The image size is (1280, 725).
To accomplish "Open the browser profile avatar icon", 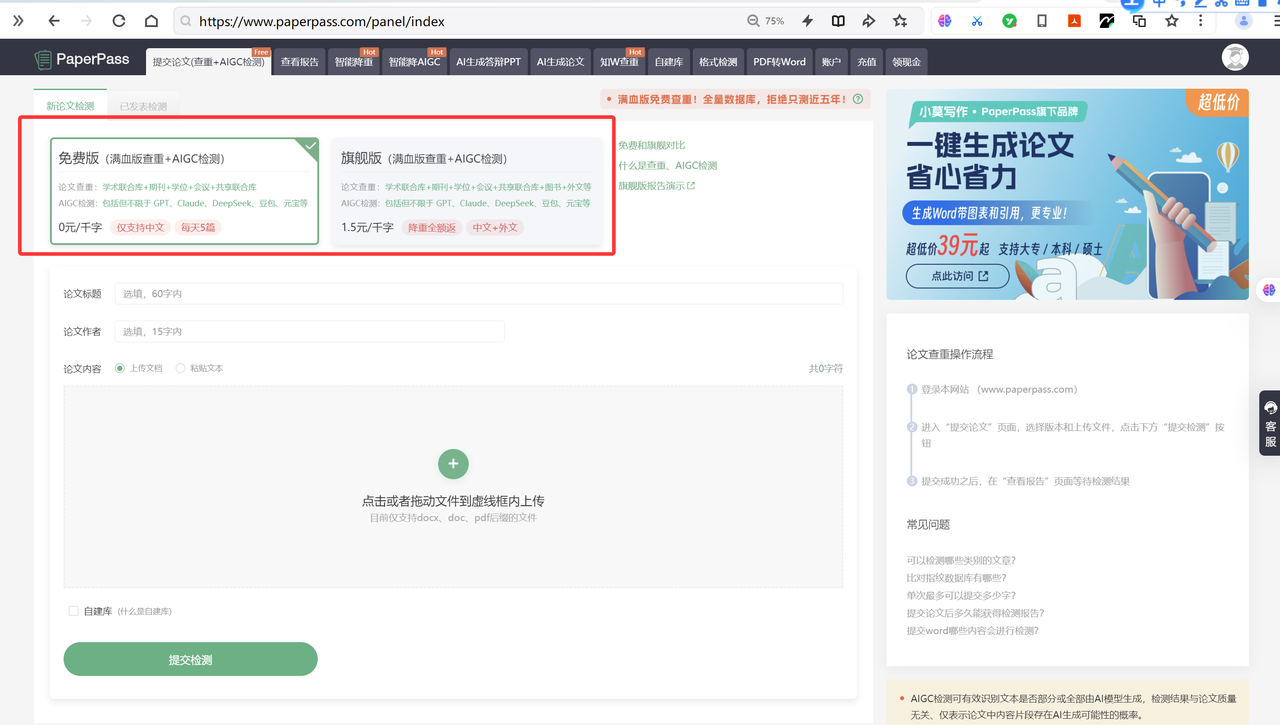I will 1244,21.
